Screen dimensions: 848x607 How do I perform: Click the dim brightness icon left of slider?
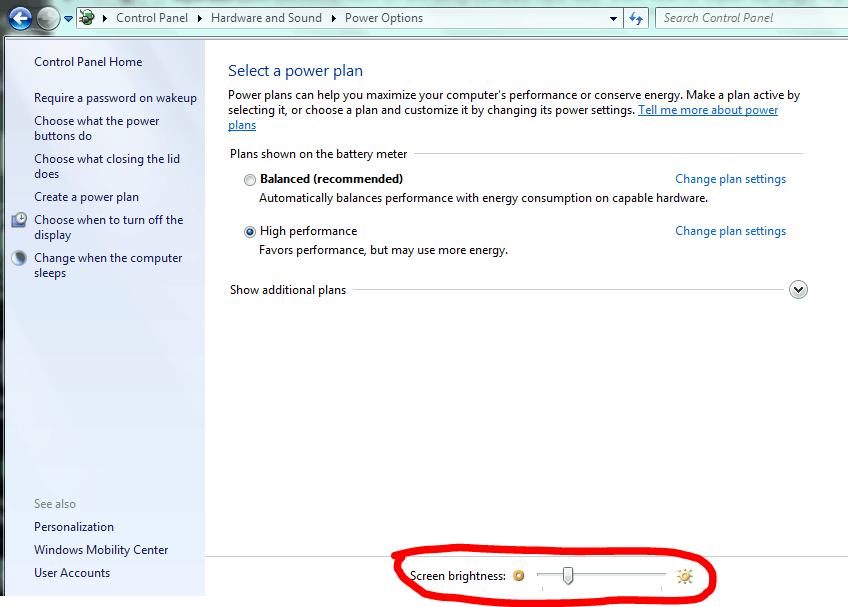518,576
